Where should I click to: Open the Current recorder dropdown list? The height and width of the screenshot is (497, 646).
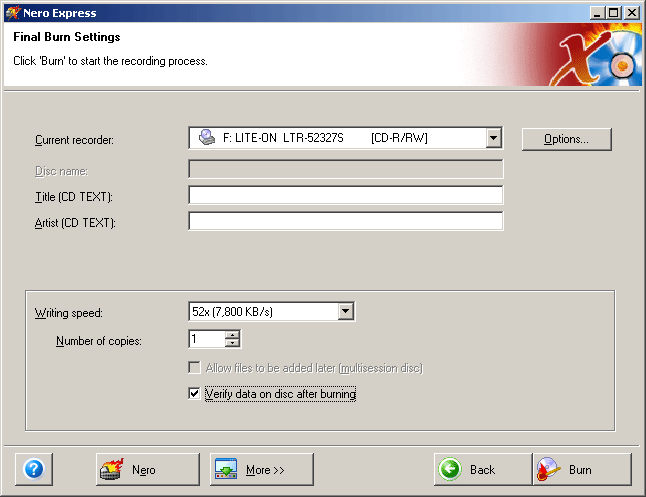click(x=493, y=138)
